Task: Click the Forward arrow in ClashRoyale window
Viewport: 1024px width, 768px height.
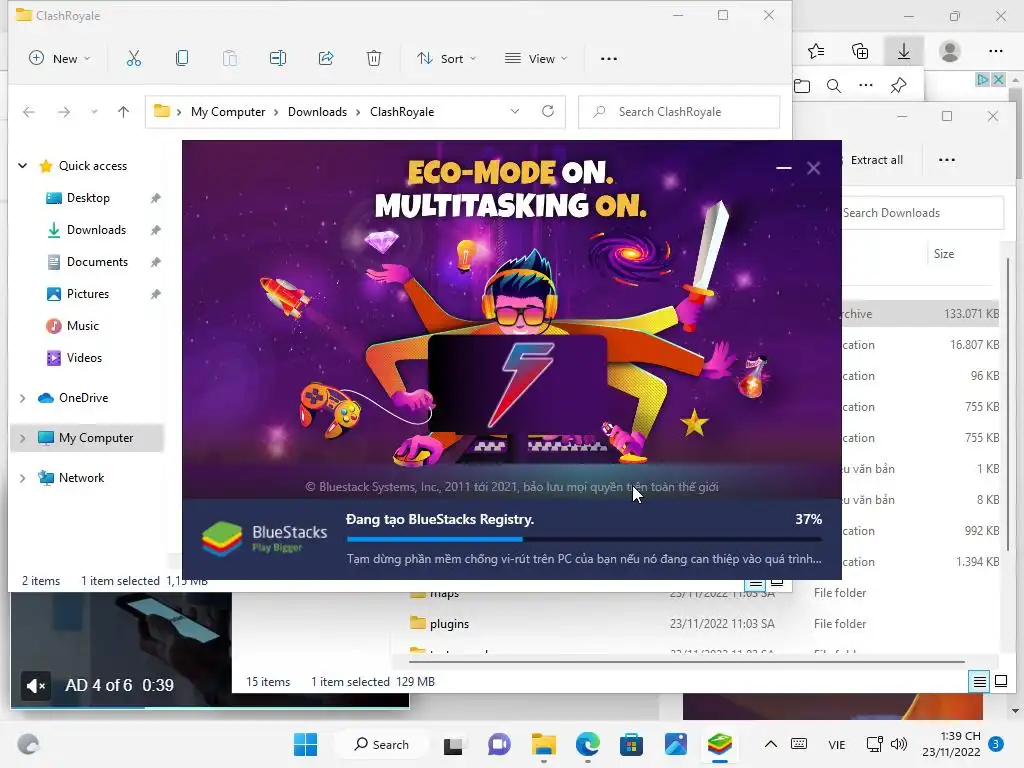Action: [64, 112]
